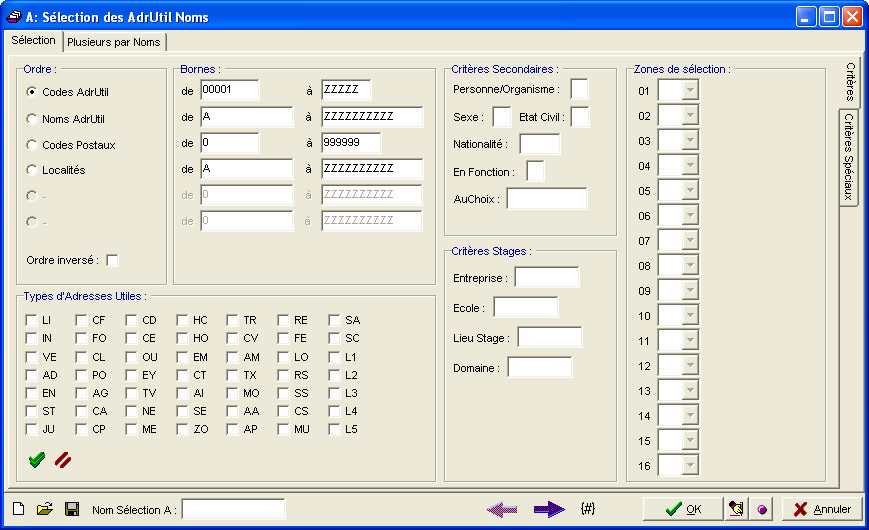Uncheck all address types with red slashes icon
This screenshot has height=530, width=869.
[63, 460]
